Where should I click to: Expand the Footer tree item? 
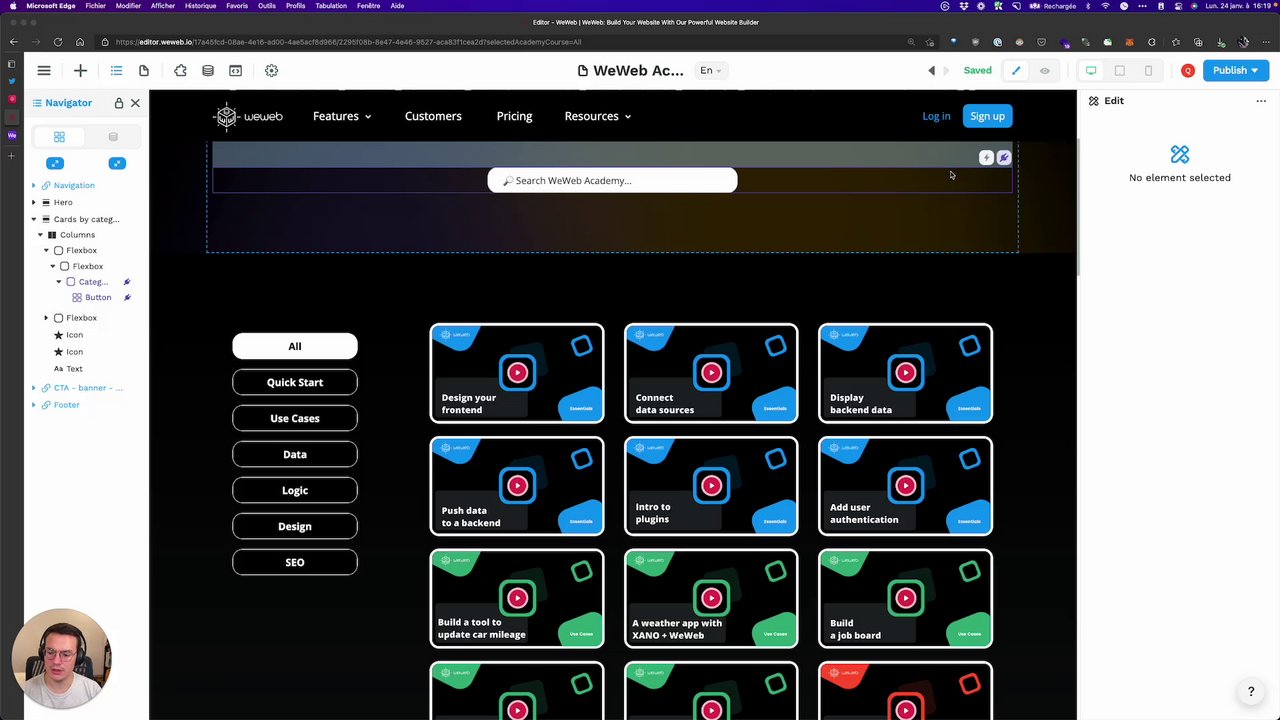[33, 405]
